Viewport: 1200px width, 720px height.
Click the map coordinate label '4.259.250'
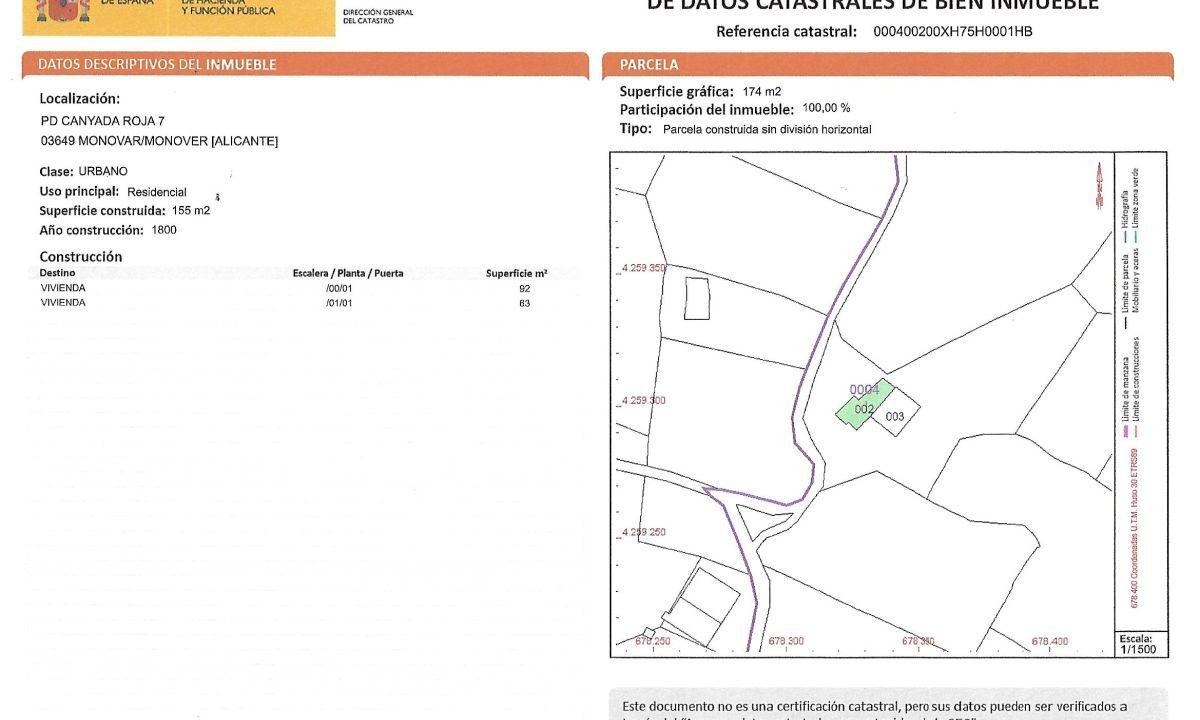pyautogui.click(x=643, y=532)
